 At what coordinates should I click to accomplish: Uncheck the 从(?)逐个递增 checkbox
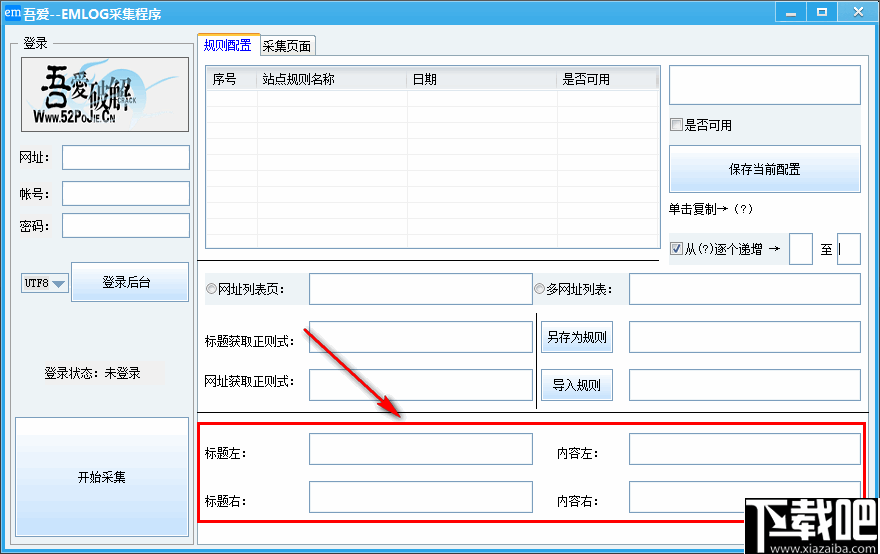pos(677,249)
